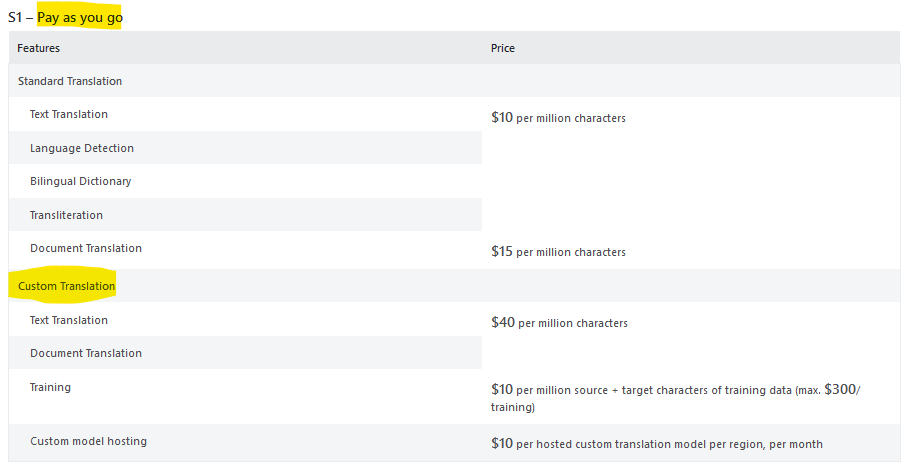Click the $10 per million characters price
The height and width of the screenshot is (469, 908).
(x=558, y=118)
